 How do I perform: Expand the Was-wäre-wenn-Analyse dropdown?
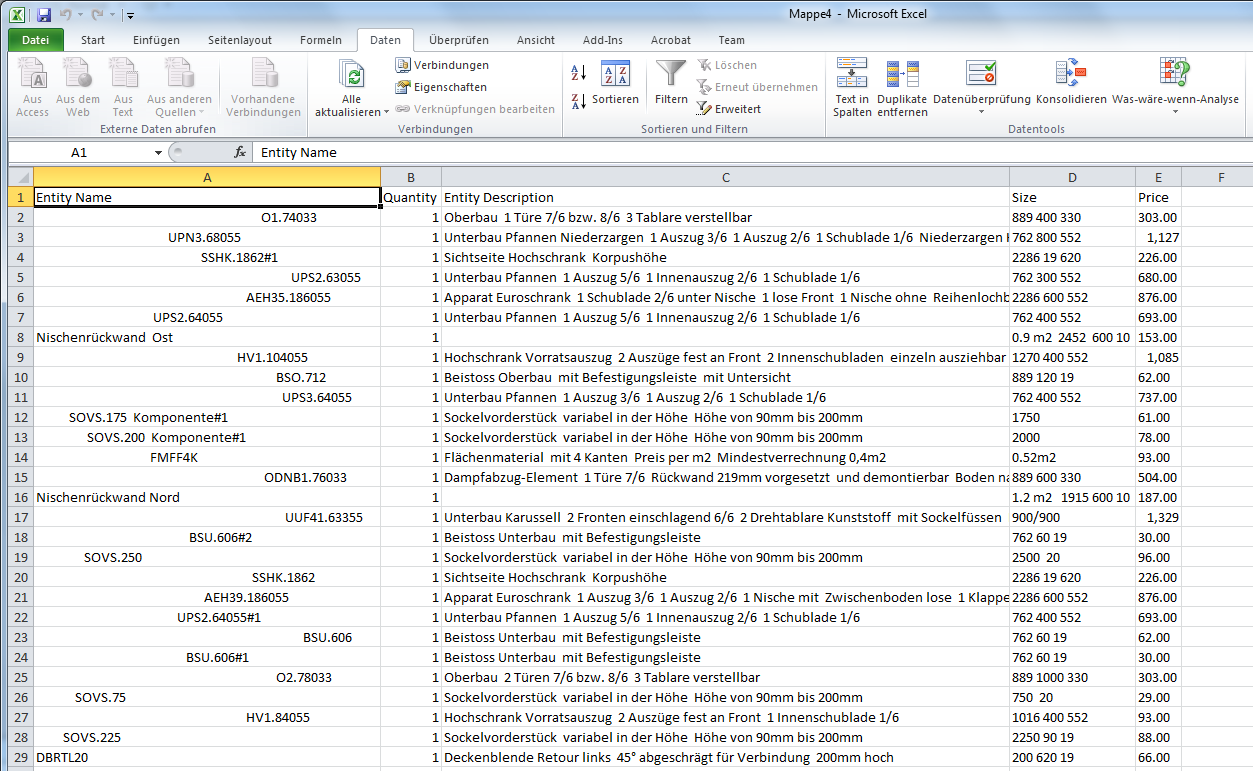(1174, 112)
